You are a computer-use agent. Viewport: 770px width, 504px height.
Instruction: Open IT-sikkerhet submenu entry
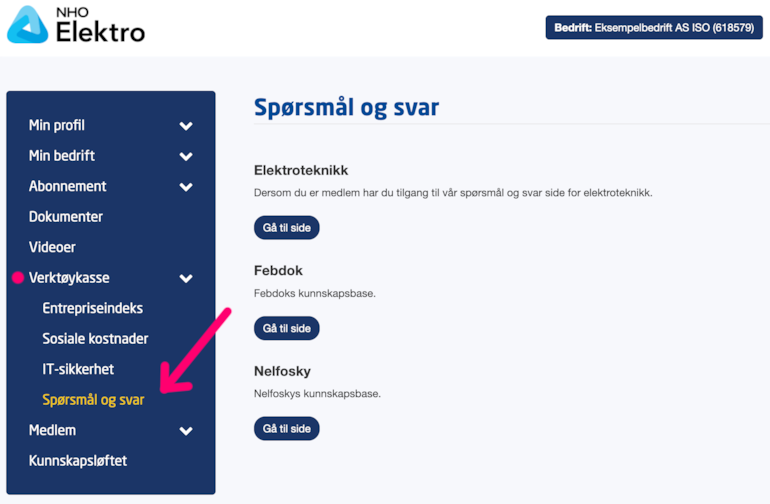click(x=78, y=369)
